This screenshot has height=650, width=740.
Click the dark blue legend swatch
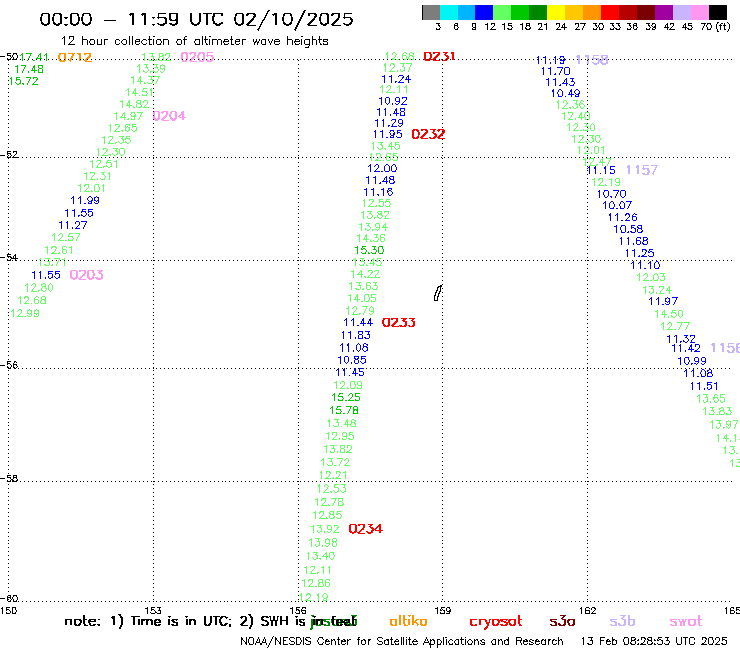point(484,12)
